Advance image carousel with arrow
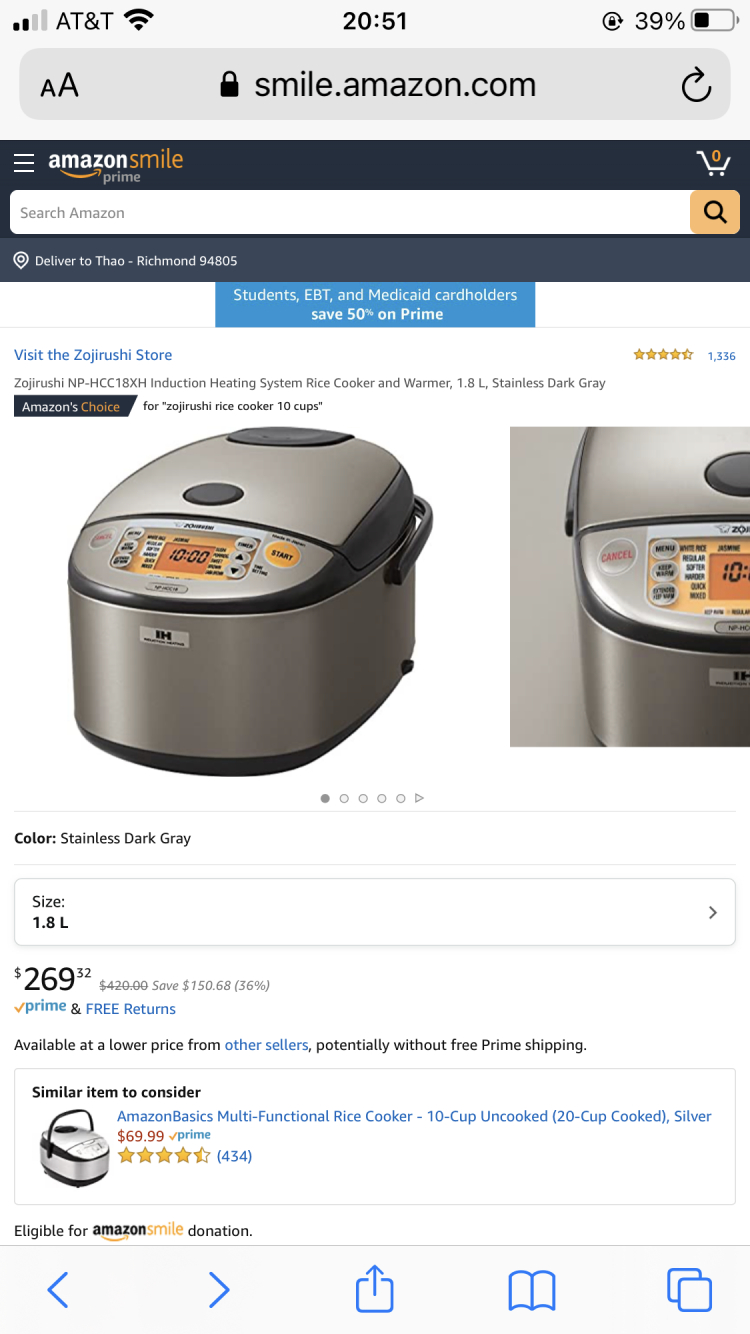This screenshot has width=750, height=1334. point(419,798)
